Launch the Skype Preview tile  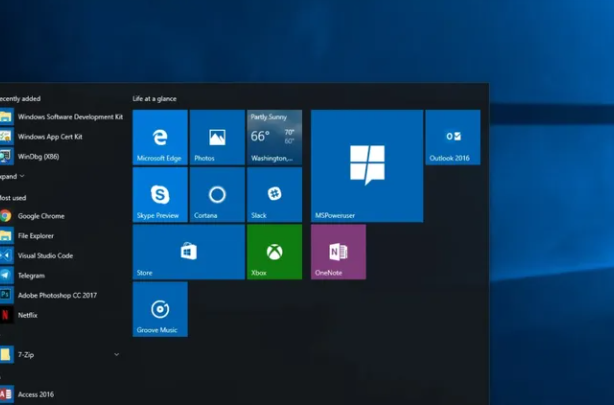160,195
